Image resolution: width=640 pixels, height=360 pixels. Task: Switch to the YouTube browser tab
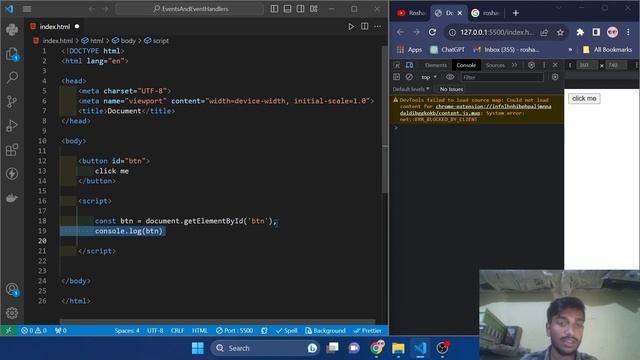(x=411, y=13)
